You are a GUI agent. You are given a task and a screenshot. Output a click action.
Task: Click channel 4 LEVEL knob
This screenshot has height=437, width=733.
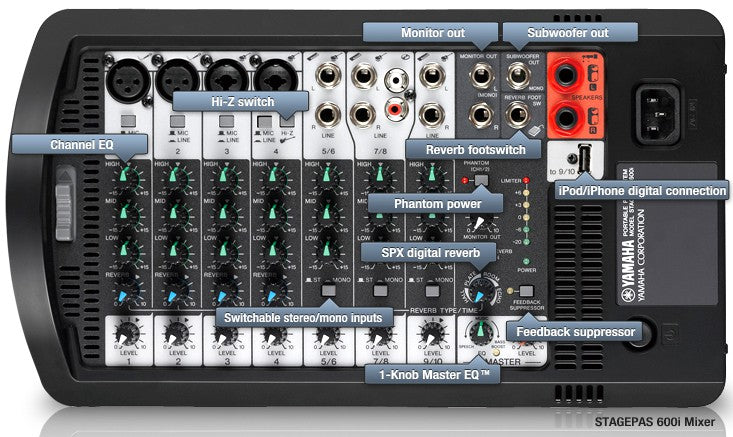(276, 336)
